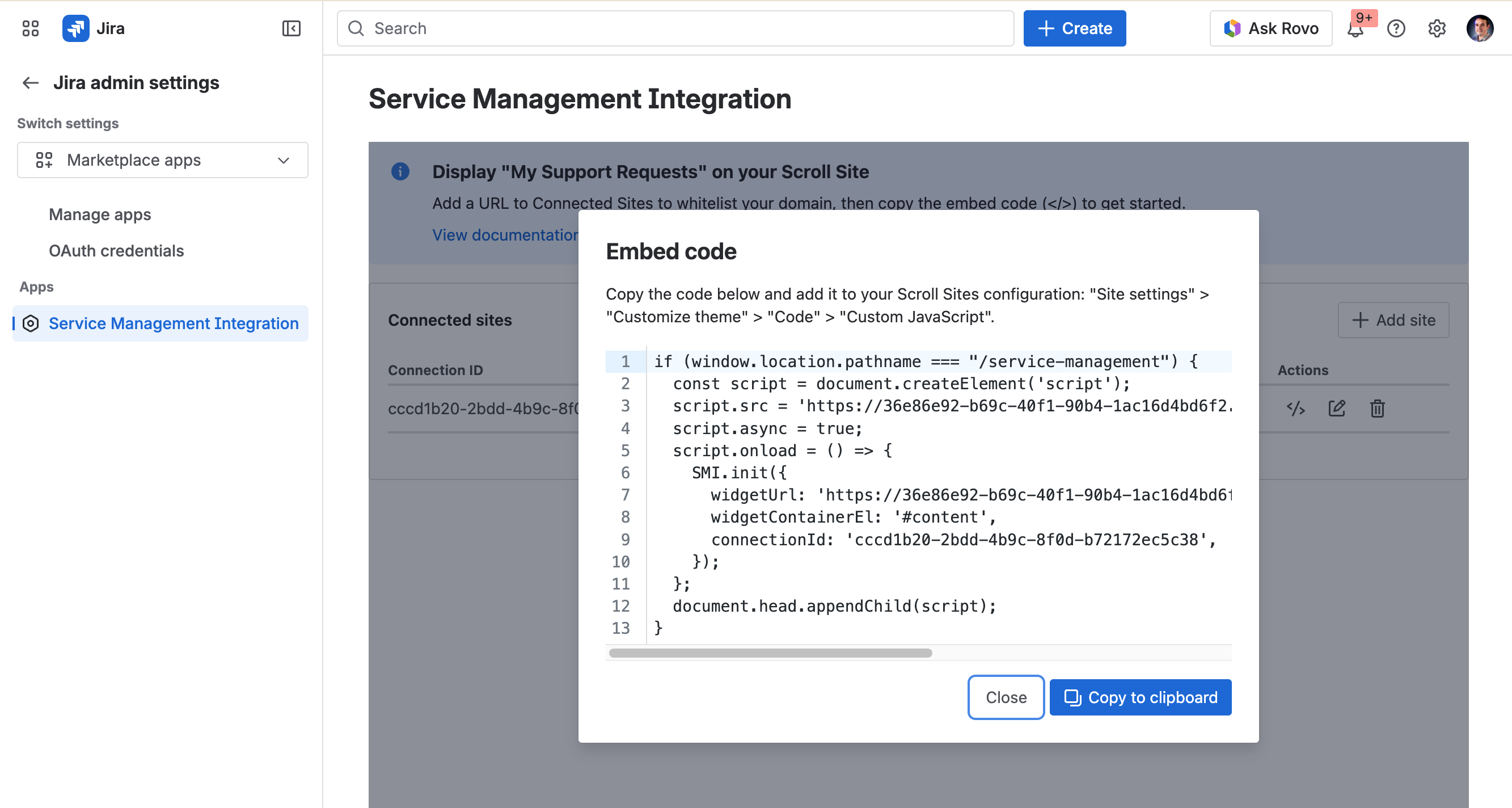Close the Embed code dialog

1006,697
